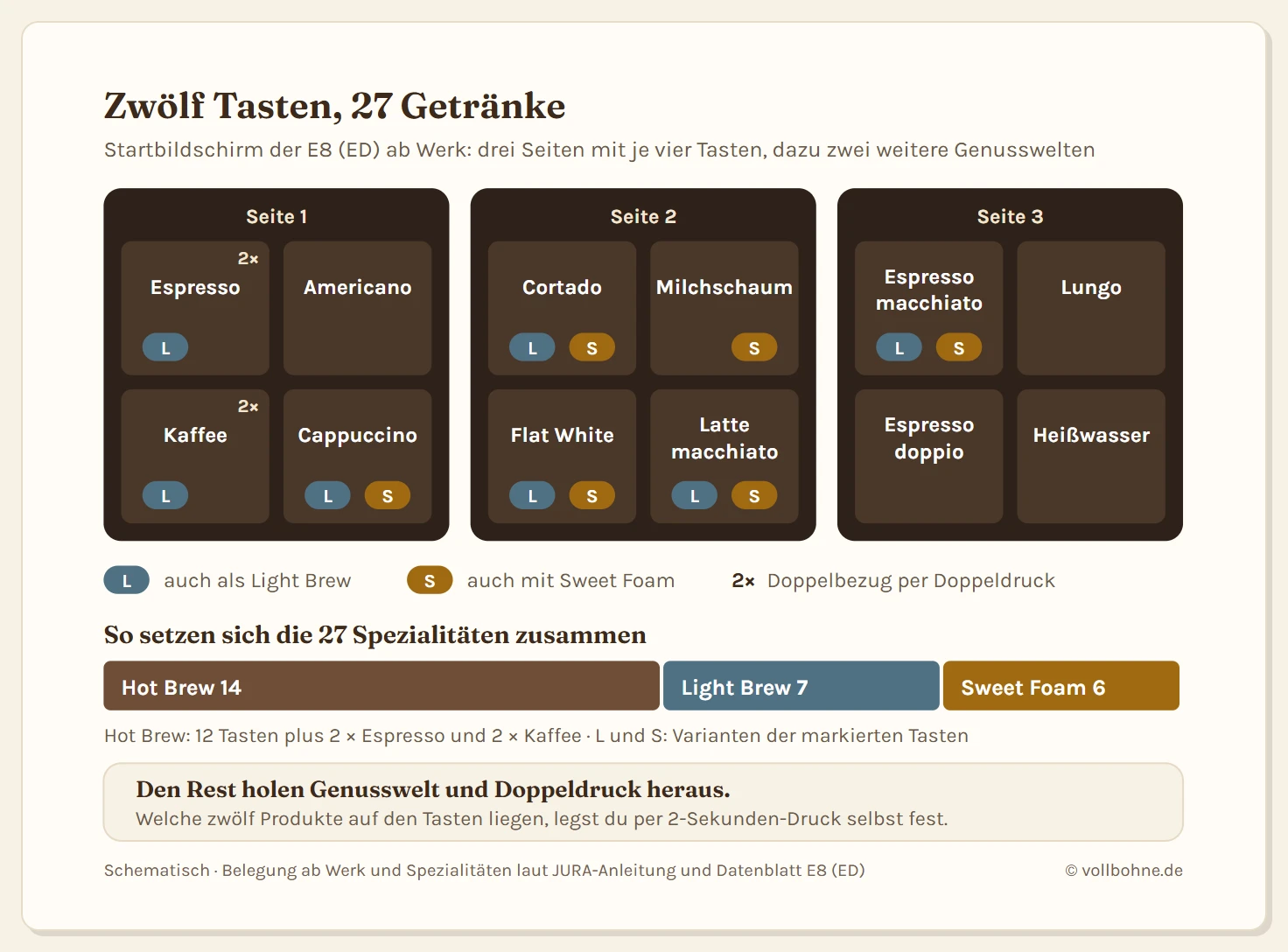Viewport: 1288px width, 952px height.
Task: Select the Americano tile
Action: point(357,308)
